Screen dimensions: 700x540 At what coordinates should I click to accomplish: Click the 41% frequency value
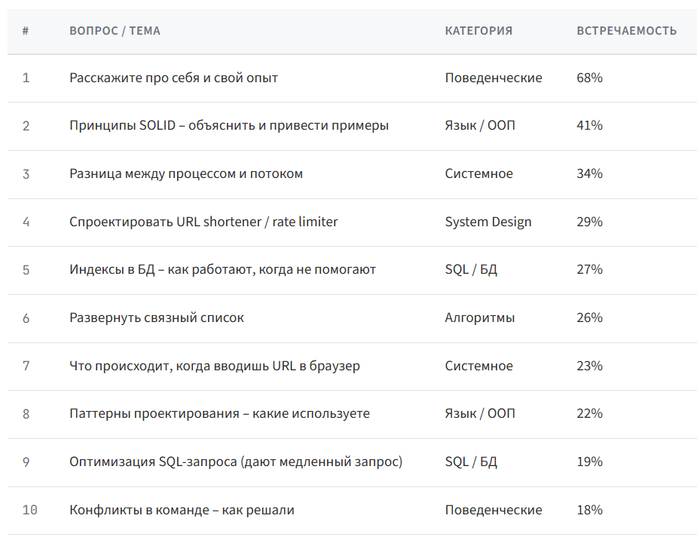click(589, 126)
